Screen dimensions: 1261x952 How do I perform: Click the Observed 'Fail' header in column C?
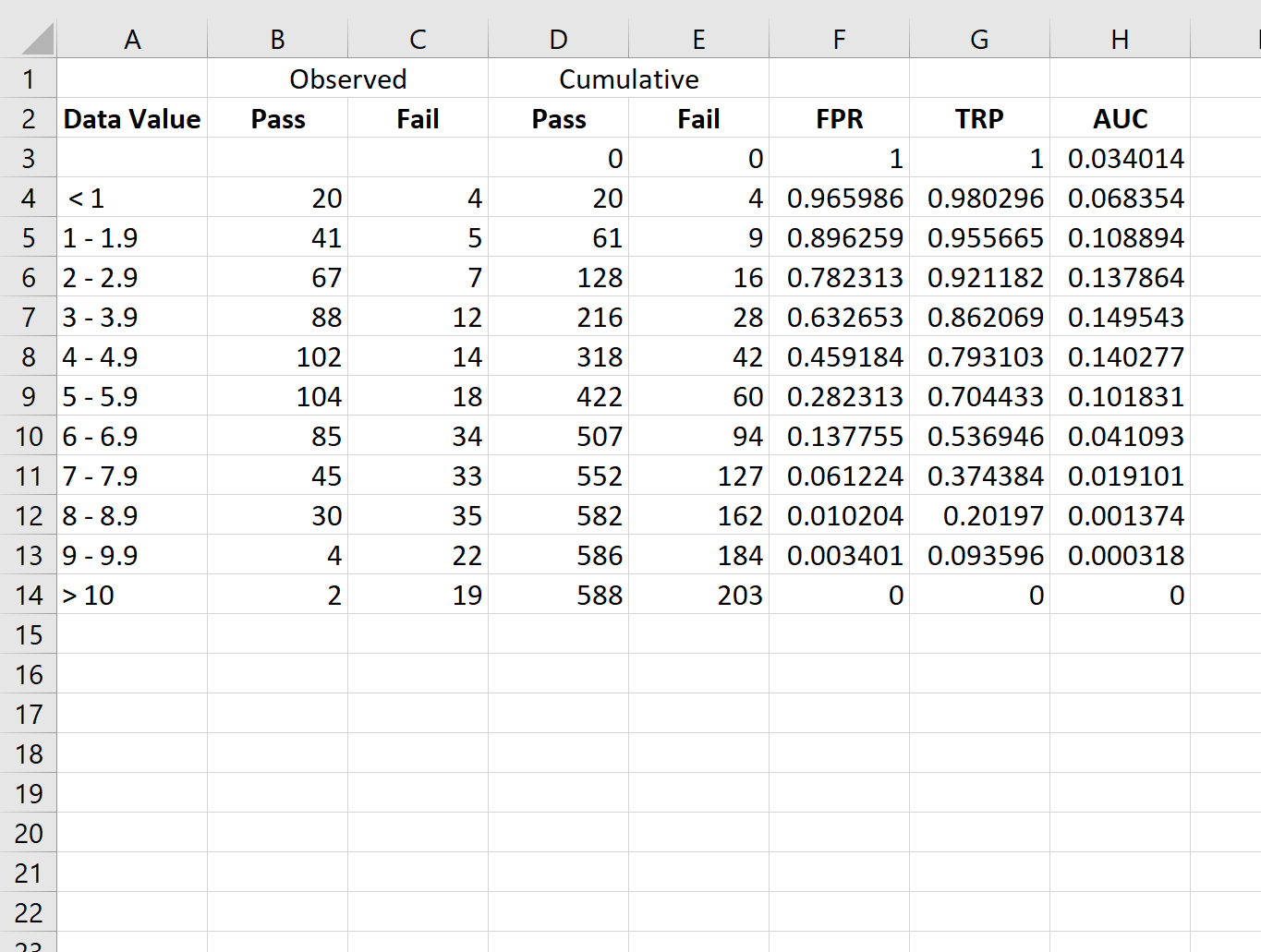[418, 118]
